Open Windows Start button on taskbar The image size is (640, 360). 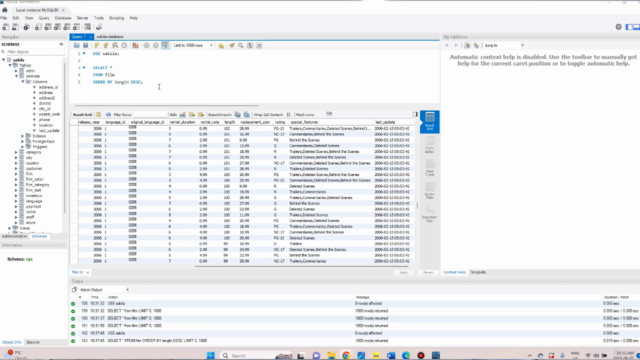pos(211,355)
